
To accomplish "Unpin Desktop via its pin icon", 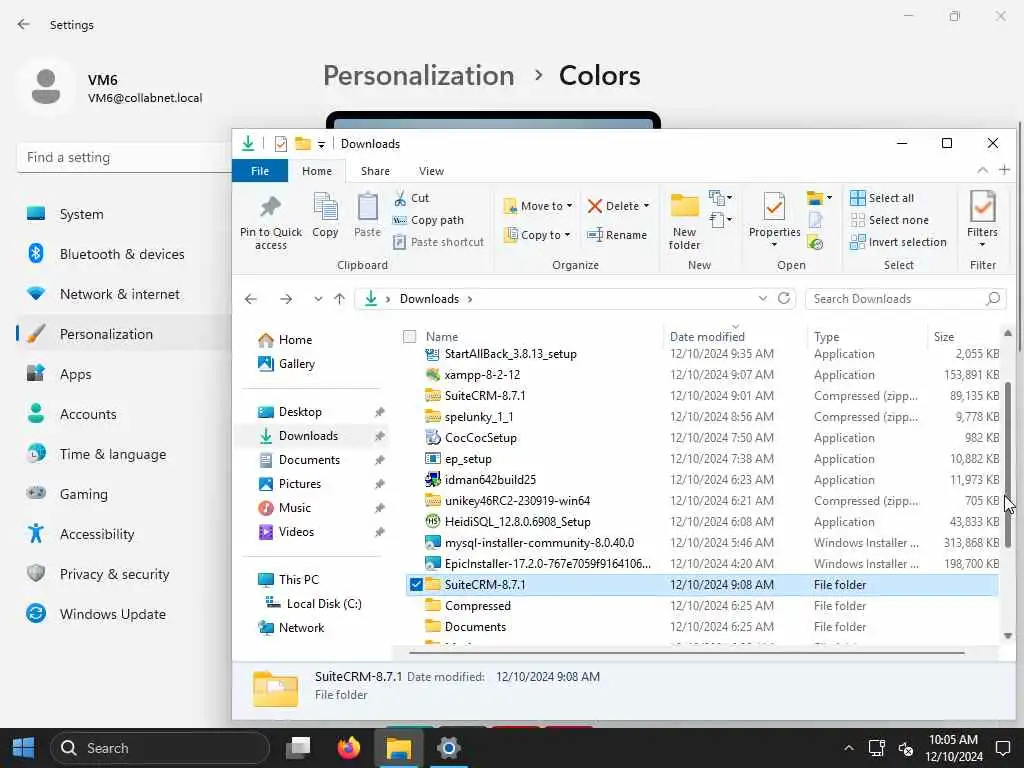I will [379, 412].
